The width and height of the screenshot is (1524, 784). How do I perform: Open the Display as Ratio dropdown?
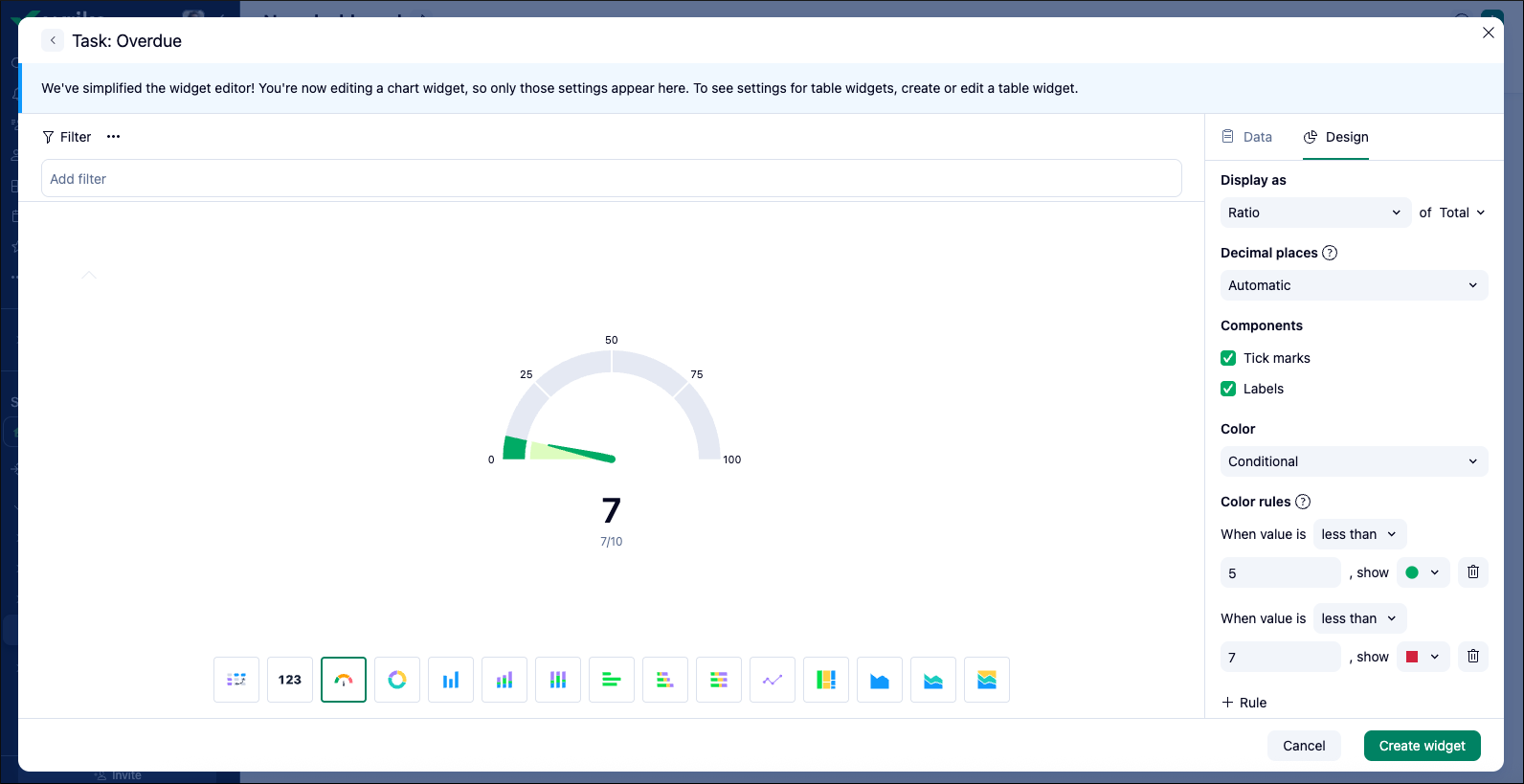tap(1314, 213)
